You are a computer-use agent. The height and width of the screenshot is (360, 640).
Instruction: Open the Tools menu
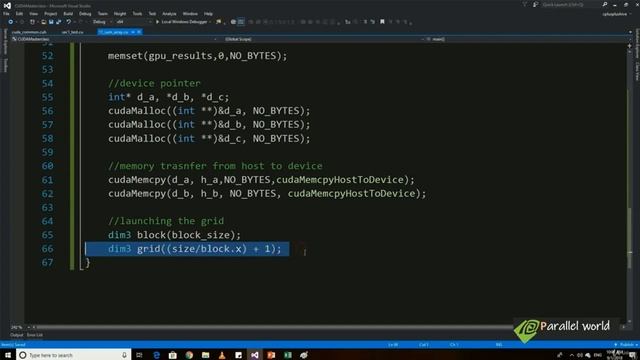point(137,14)
